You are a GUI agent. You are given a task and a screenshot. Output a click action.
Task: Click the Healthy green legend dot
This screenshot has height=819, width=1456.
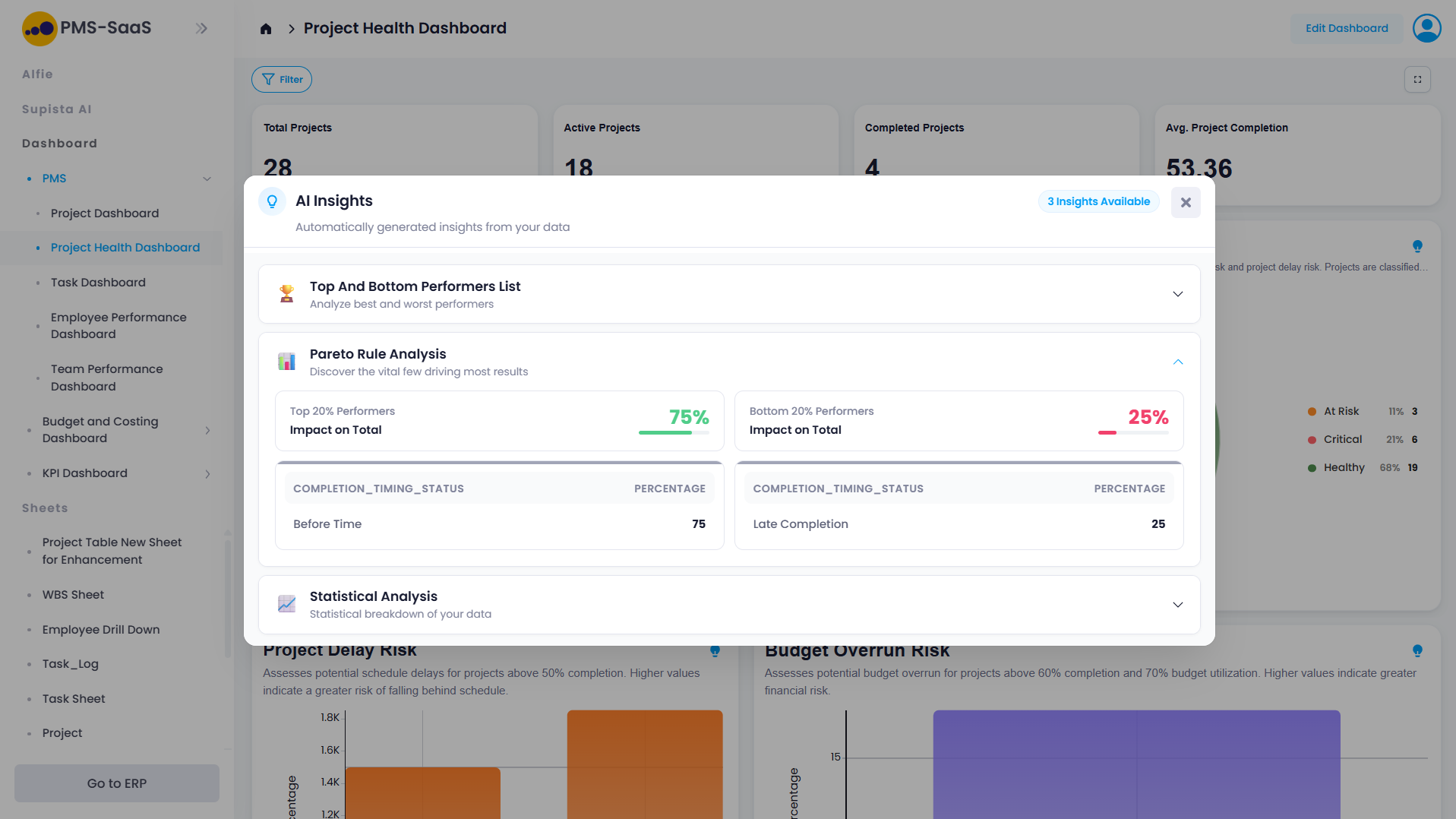[1312, 468]
